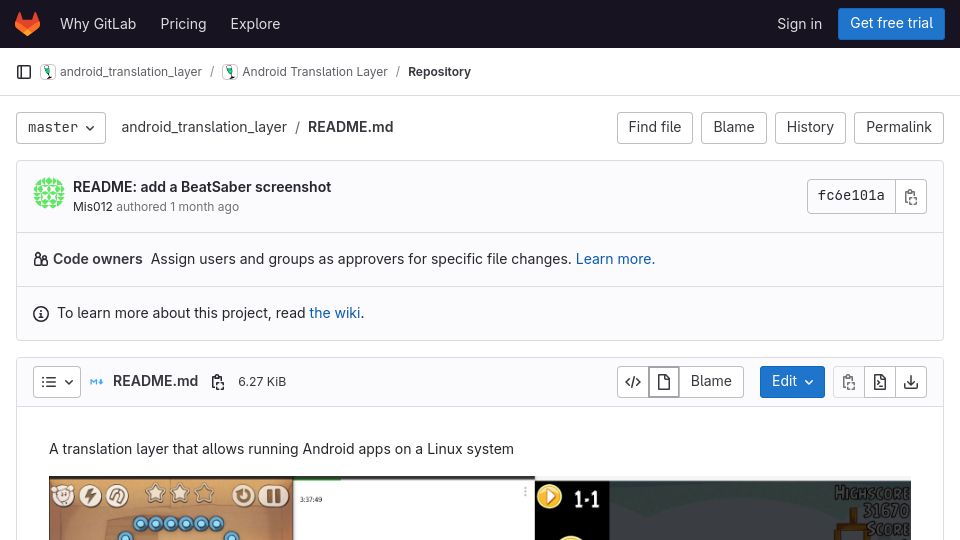Screen dimensions: 960x540
Task: Open Blame in the file header toolbar
Action: click(711, 381)
